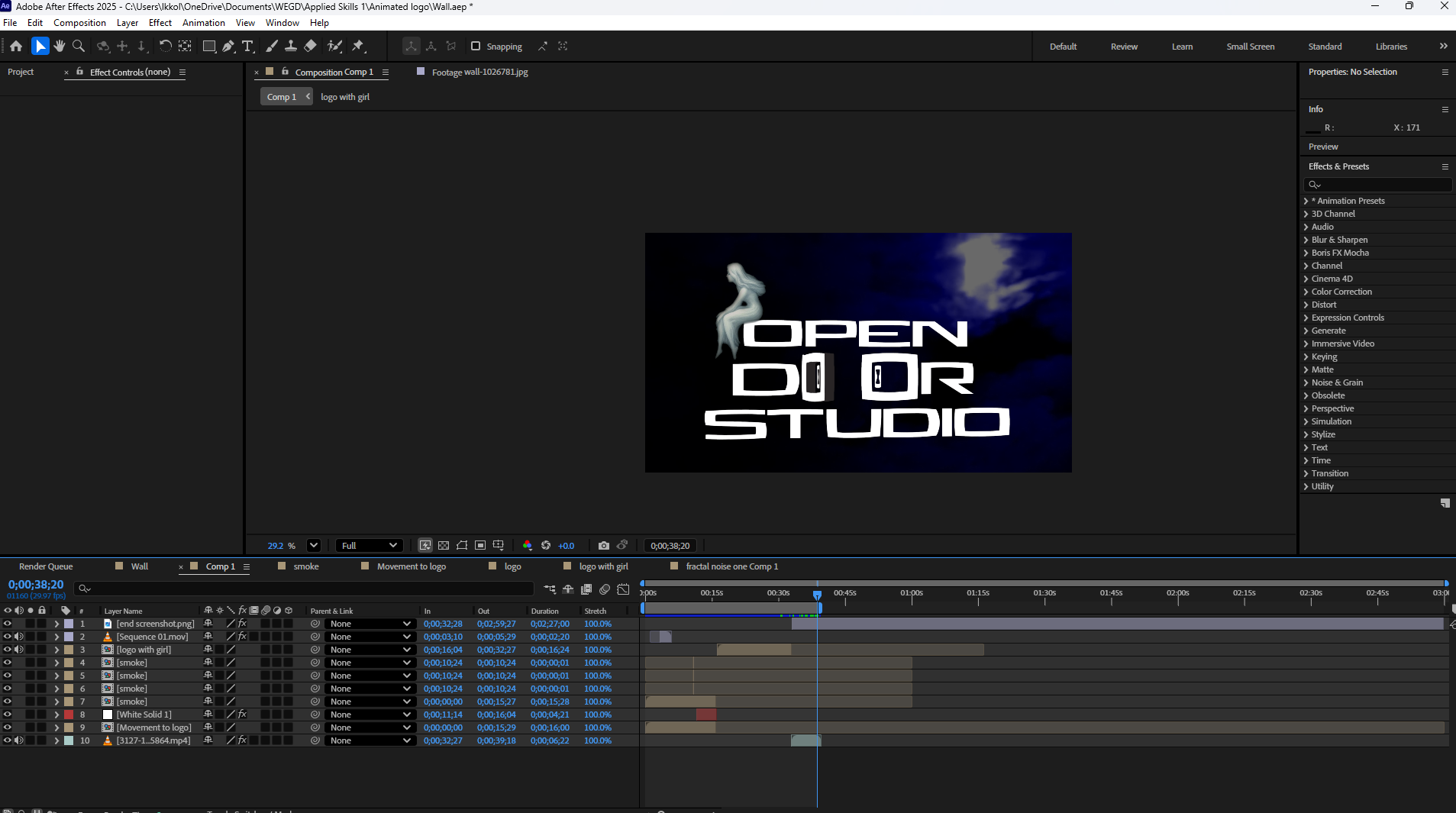The width and height of the screenshot is (1456, 813).
Task: Switch to Movement to logo timeline tab
Action: (411, 566)
